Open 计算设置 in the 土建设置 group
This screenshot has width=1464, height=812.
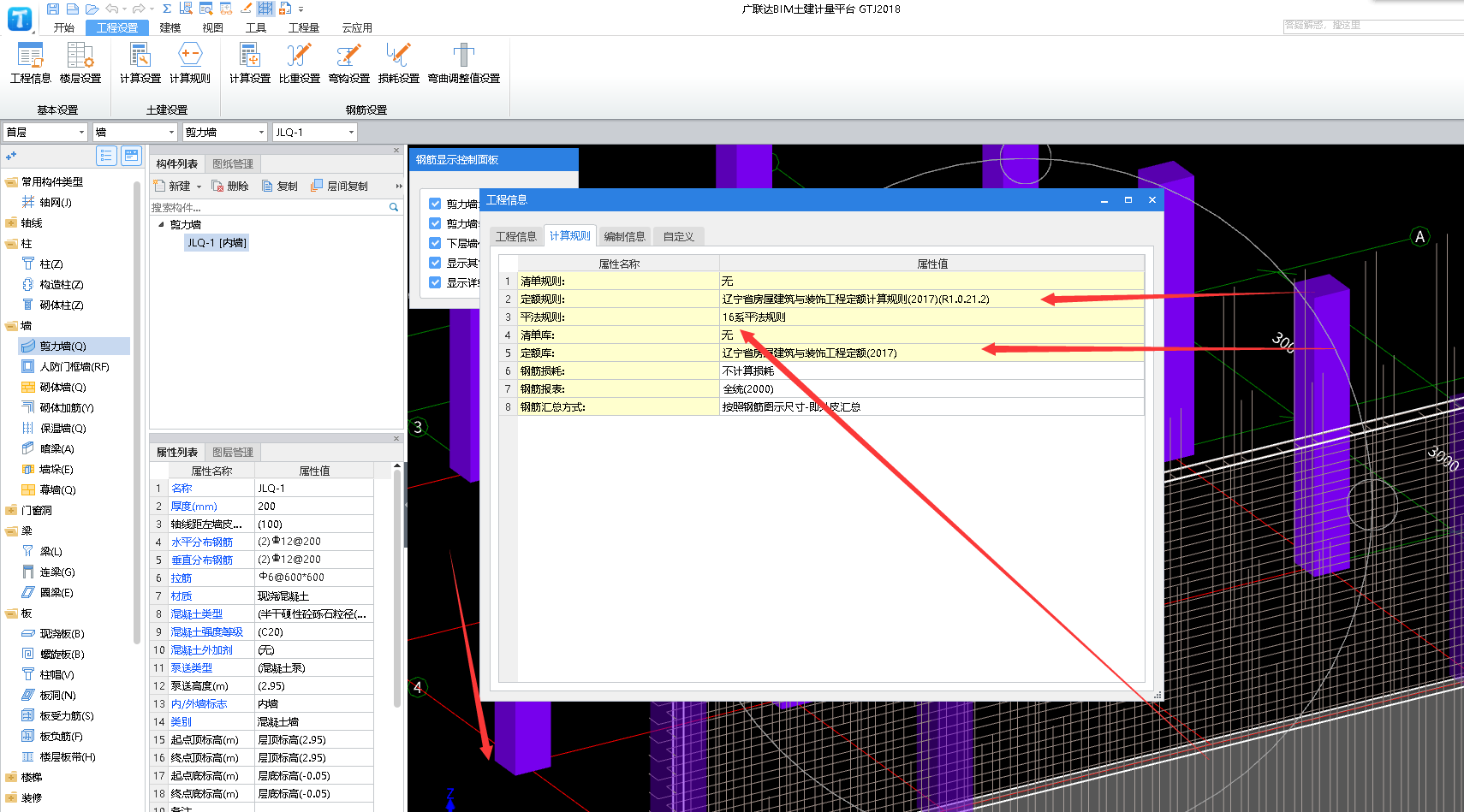click(x=140, y=63)
